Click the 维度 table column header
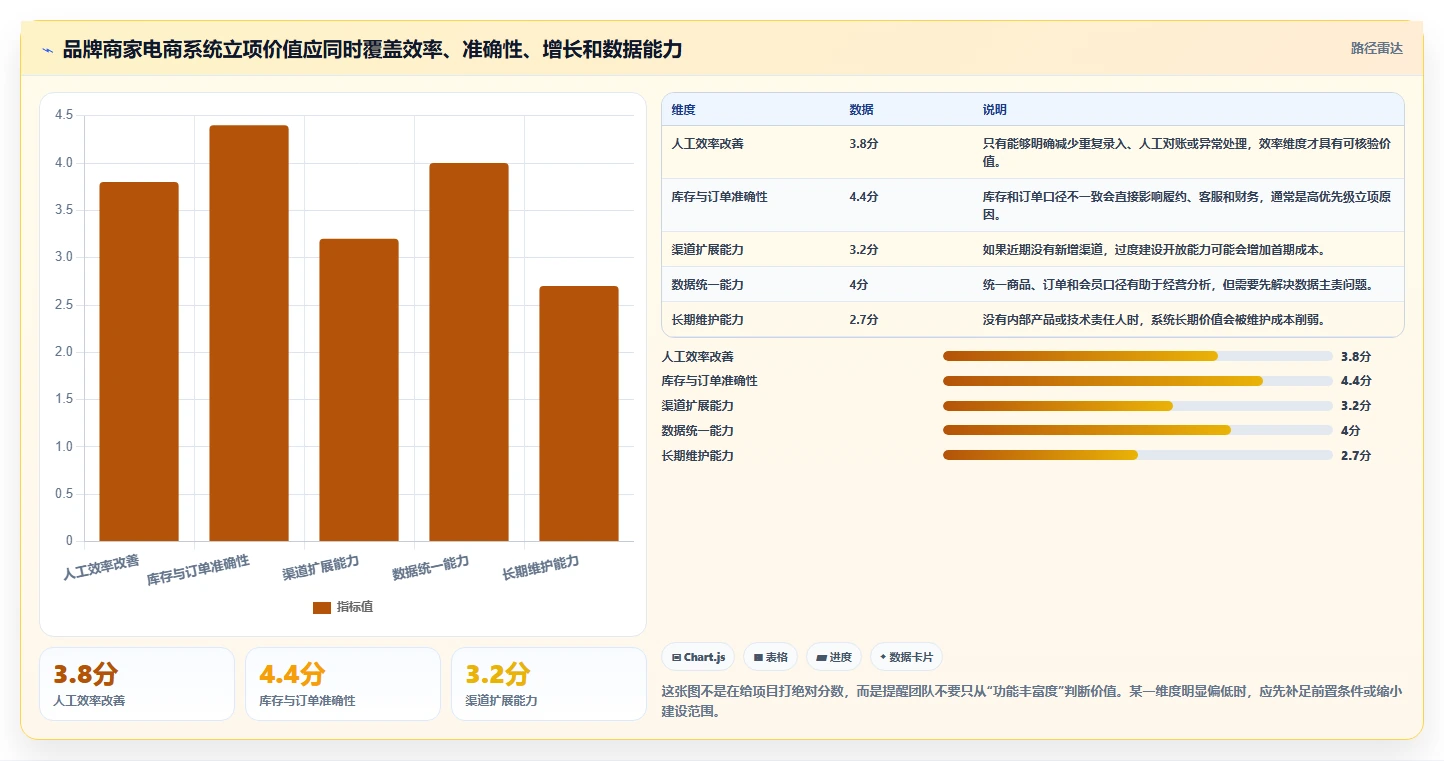Screen dimensions: 1444x761 pos(684,109)
